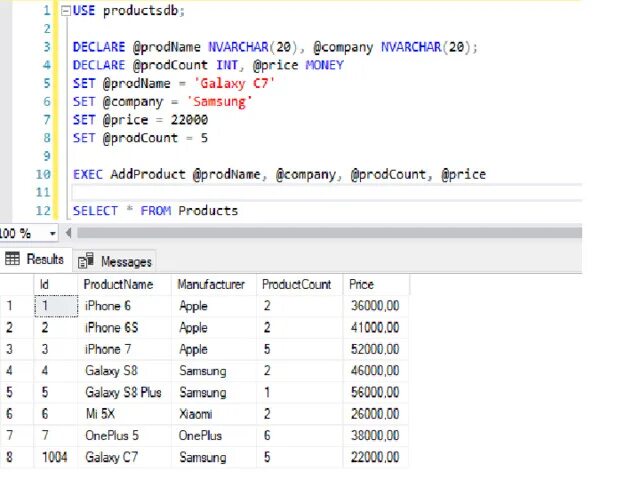Screen dimensions: 640x480
Task: Click the value 22000 on line 7
Action: click(x=189, y=120)
